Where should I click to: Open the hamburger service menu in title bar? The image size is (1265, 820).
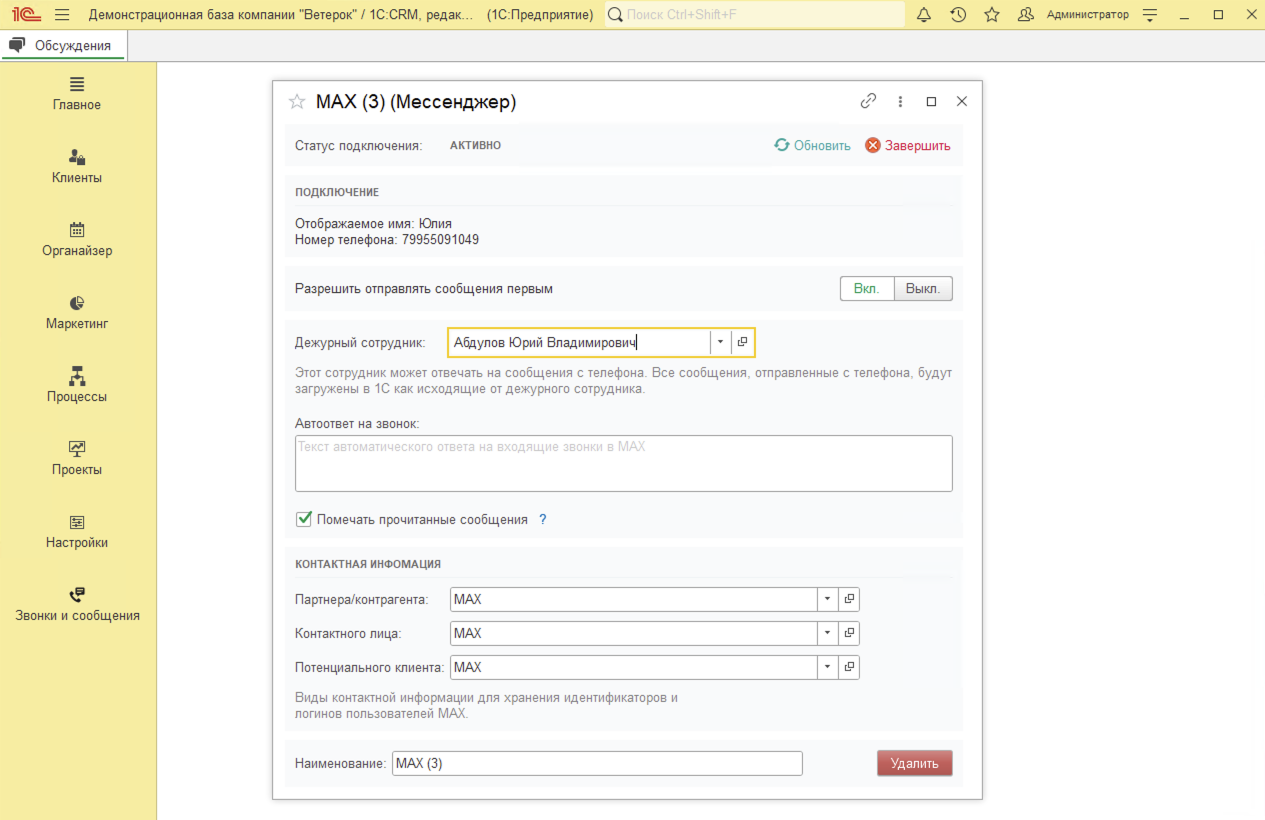tap(62, 15)
